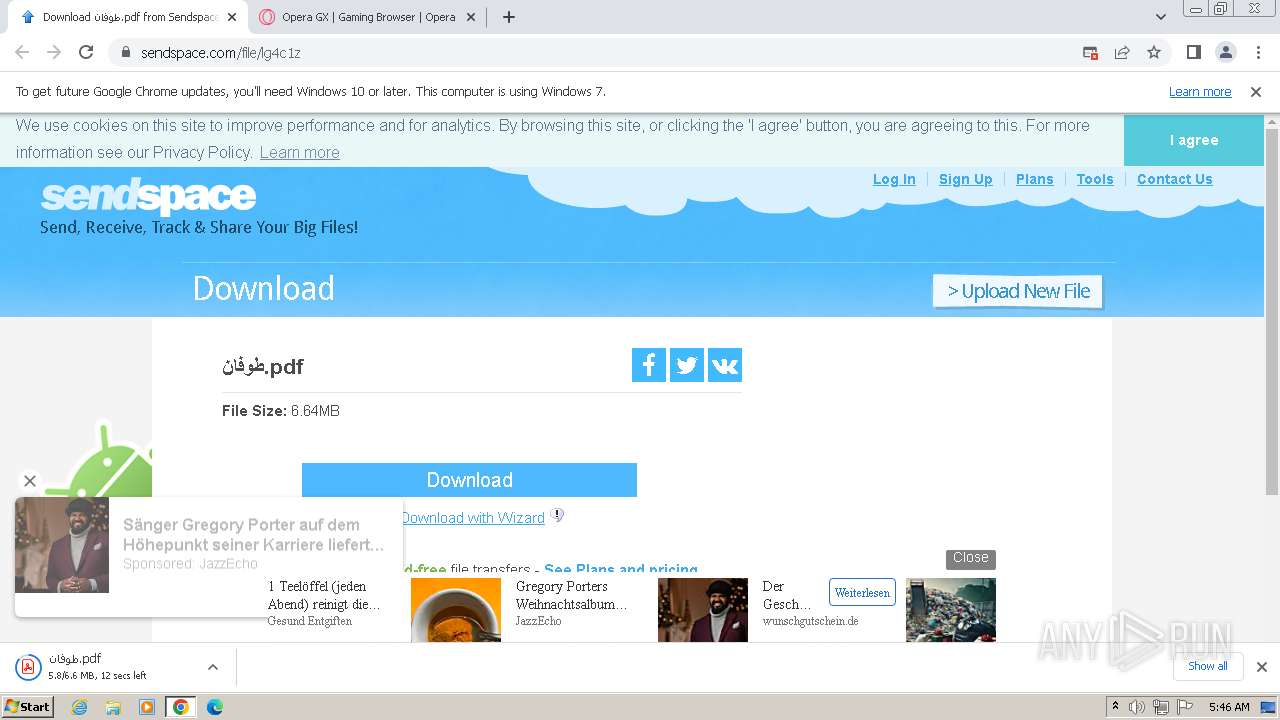Dismiss the Gregory Porter sponsored popup
The width and height of the screenshot is (1280, 720).
pyautogui.click(x=30, y=481)
